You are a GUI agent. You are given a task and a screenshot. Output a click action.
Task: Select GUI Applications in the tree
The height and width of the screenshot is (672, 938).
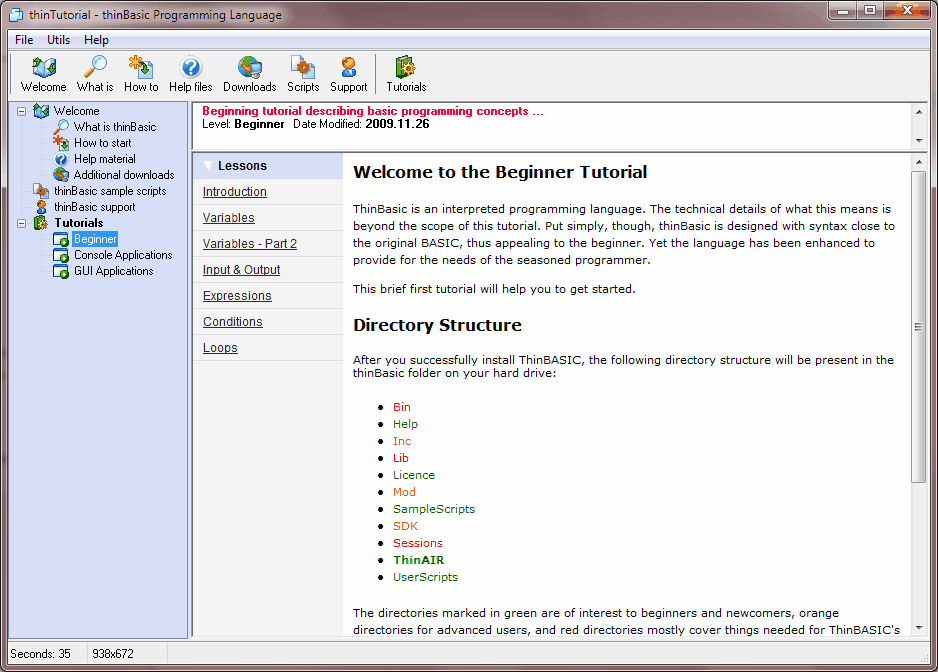coord(113,271)
